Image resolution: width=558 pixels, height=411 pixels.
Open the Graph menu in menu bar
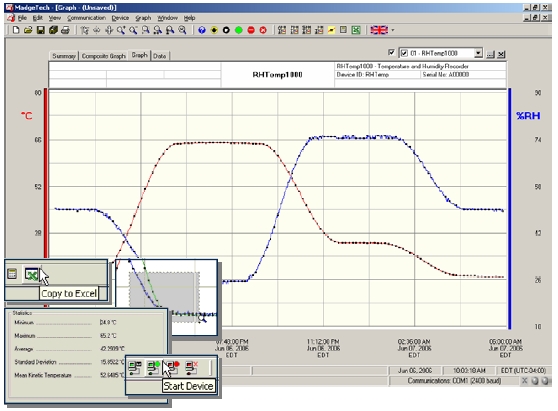[143, 18]
